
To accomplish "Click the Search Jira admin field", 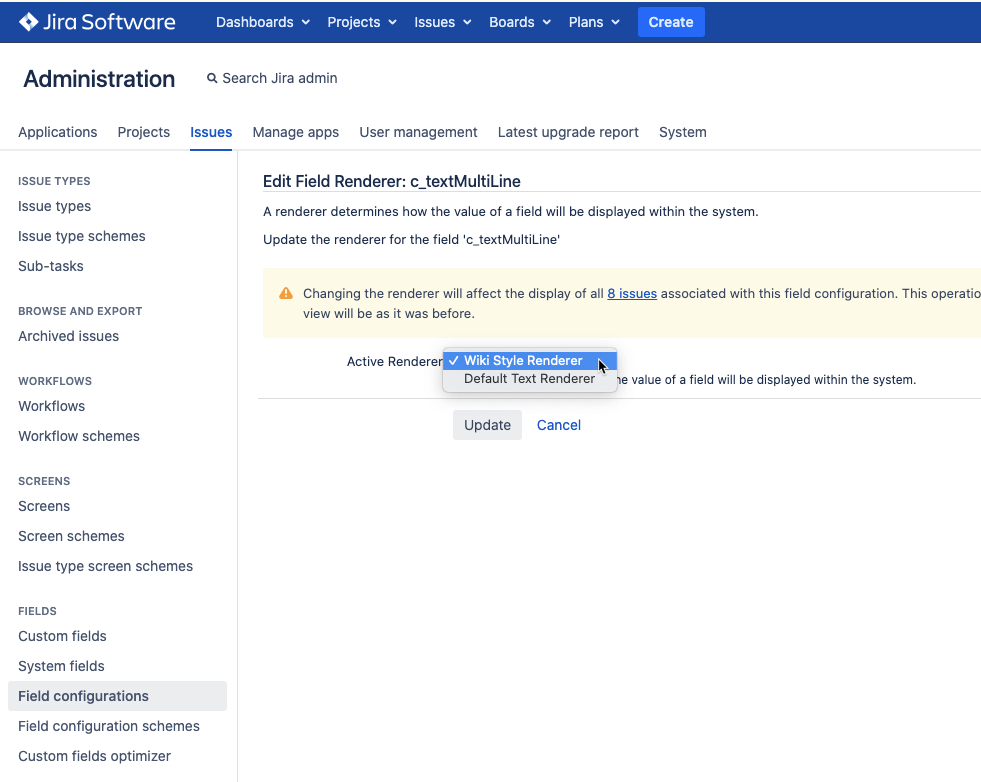I will pyautogui.click(x=280, y=78).
